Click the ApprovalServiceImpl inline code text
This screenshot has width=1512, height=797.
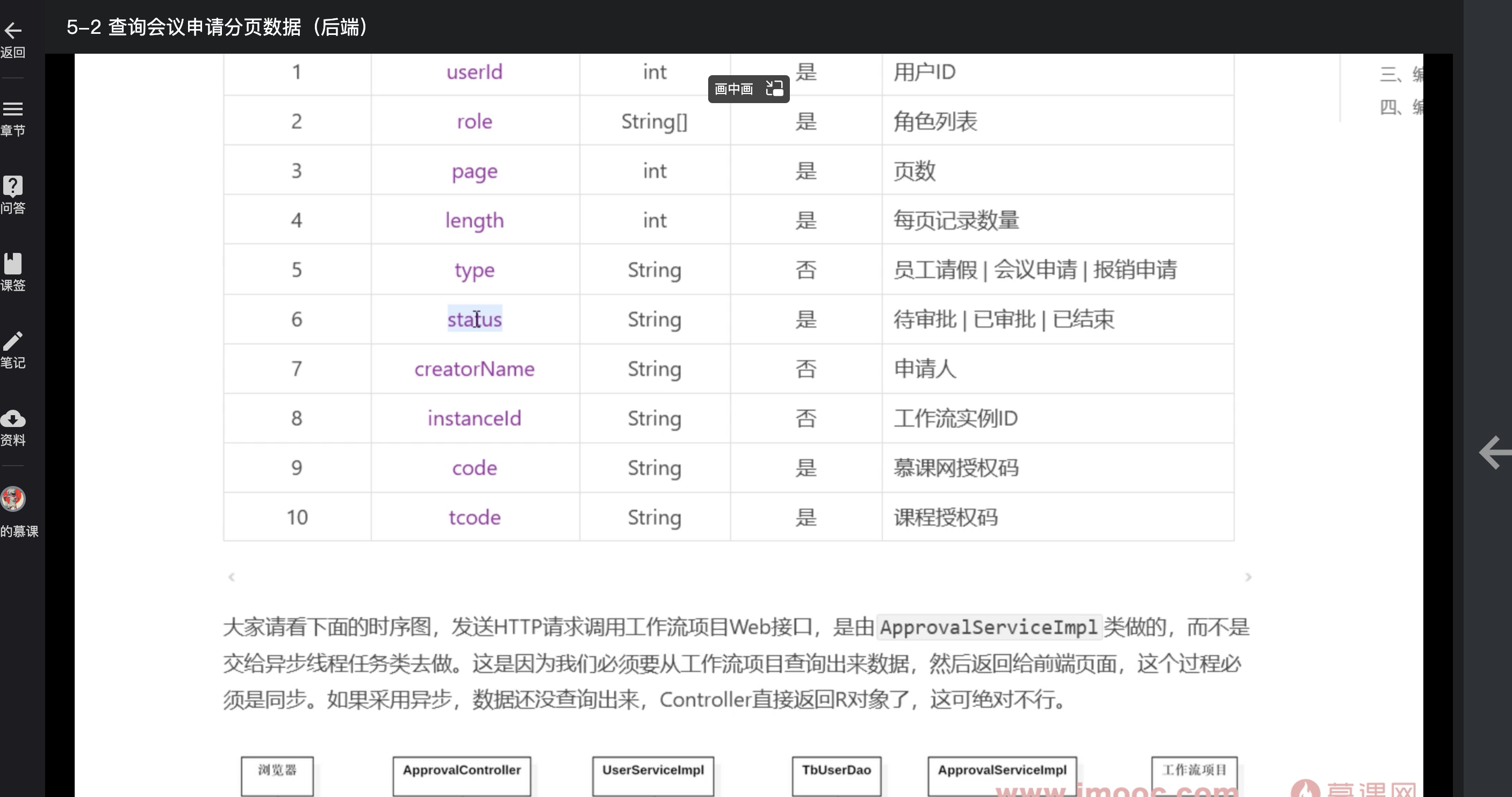(x=989, y=627)
